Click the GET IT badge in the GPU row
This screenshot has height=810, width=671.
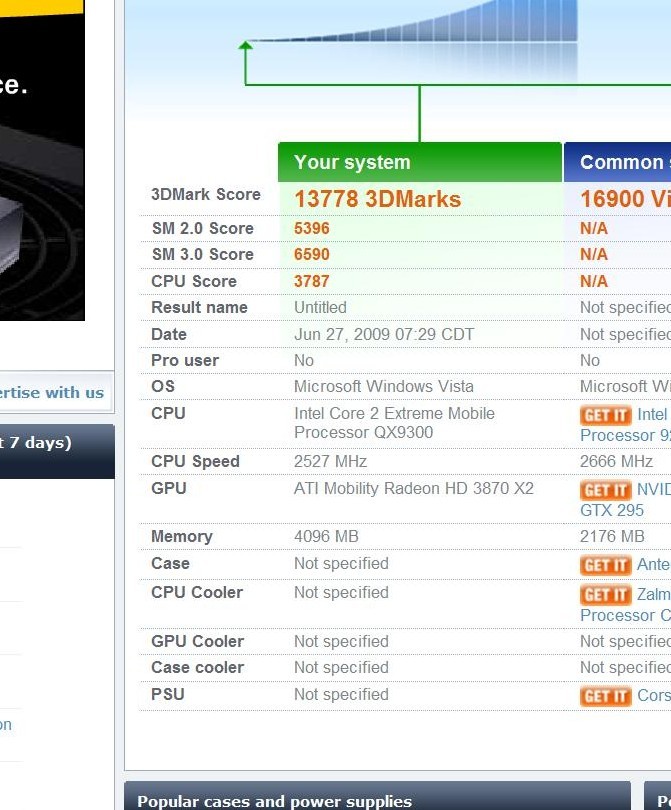[x=605, y=490]
